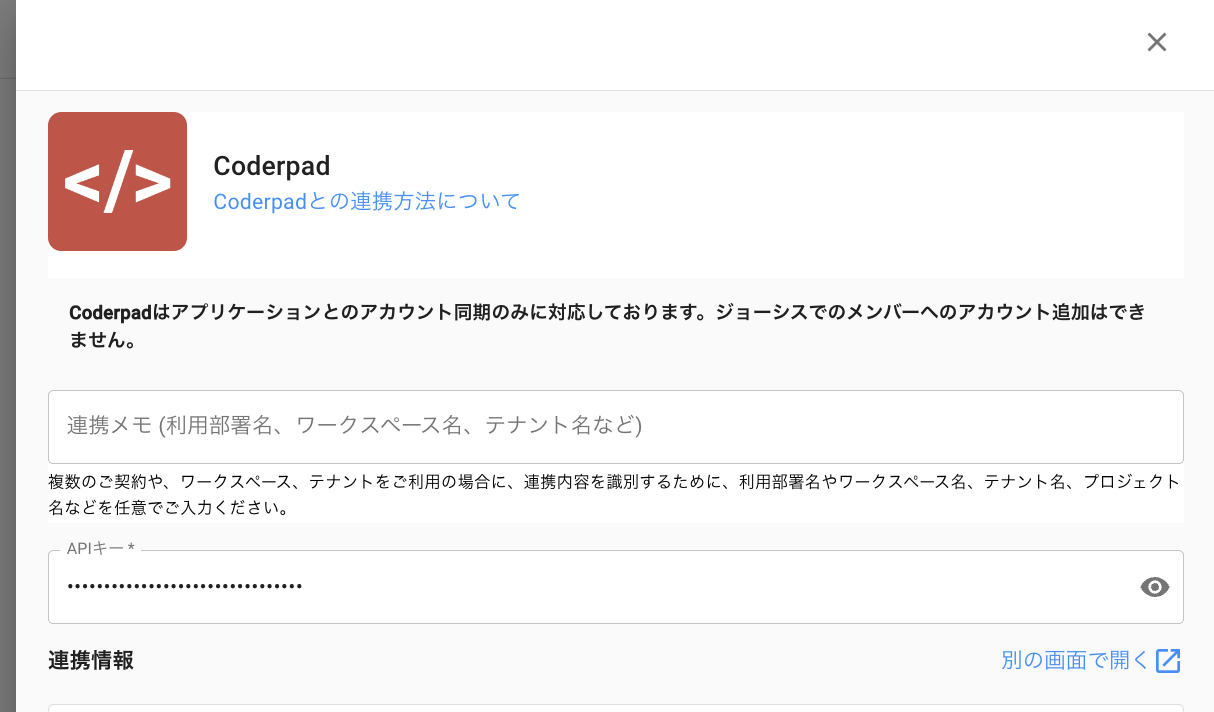Focus the 連携メモ input field

click(615, 426)
